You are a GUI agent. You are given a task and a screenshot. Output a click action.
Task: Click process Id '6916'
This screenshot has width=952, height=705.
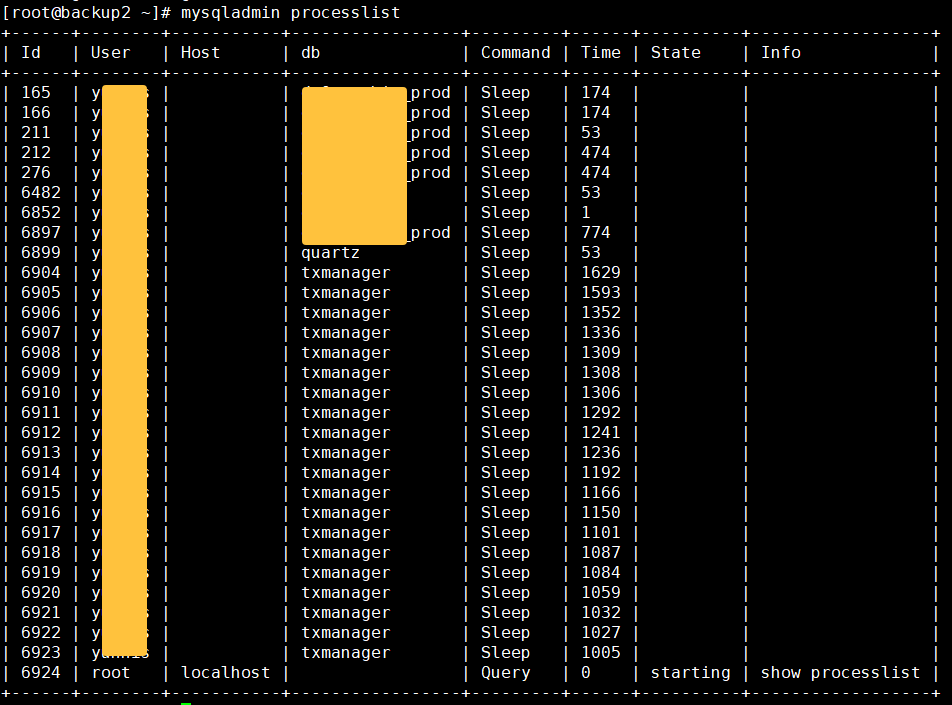tap(41, 513)
